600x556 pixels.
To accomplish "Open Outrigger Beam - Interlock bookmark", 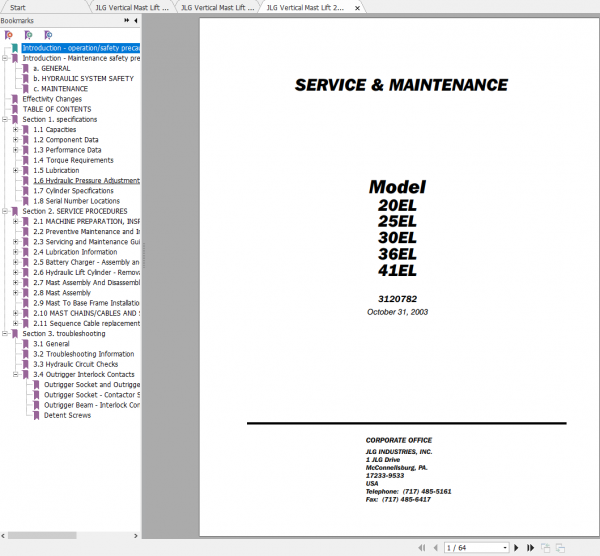I will (92, 405).
